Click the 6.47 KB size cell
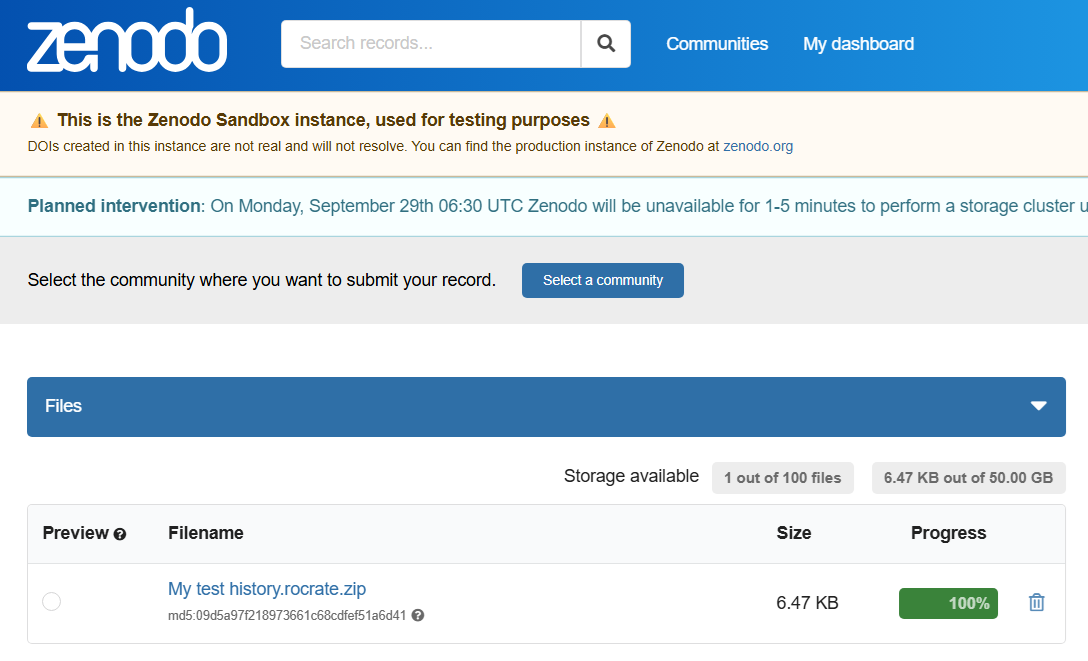The height and width of the screenshot is (661, 1088). 807,603
